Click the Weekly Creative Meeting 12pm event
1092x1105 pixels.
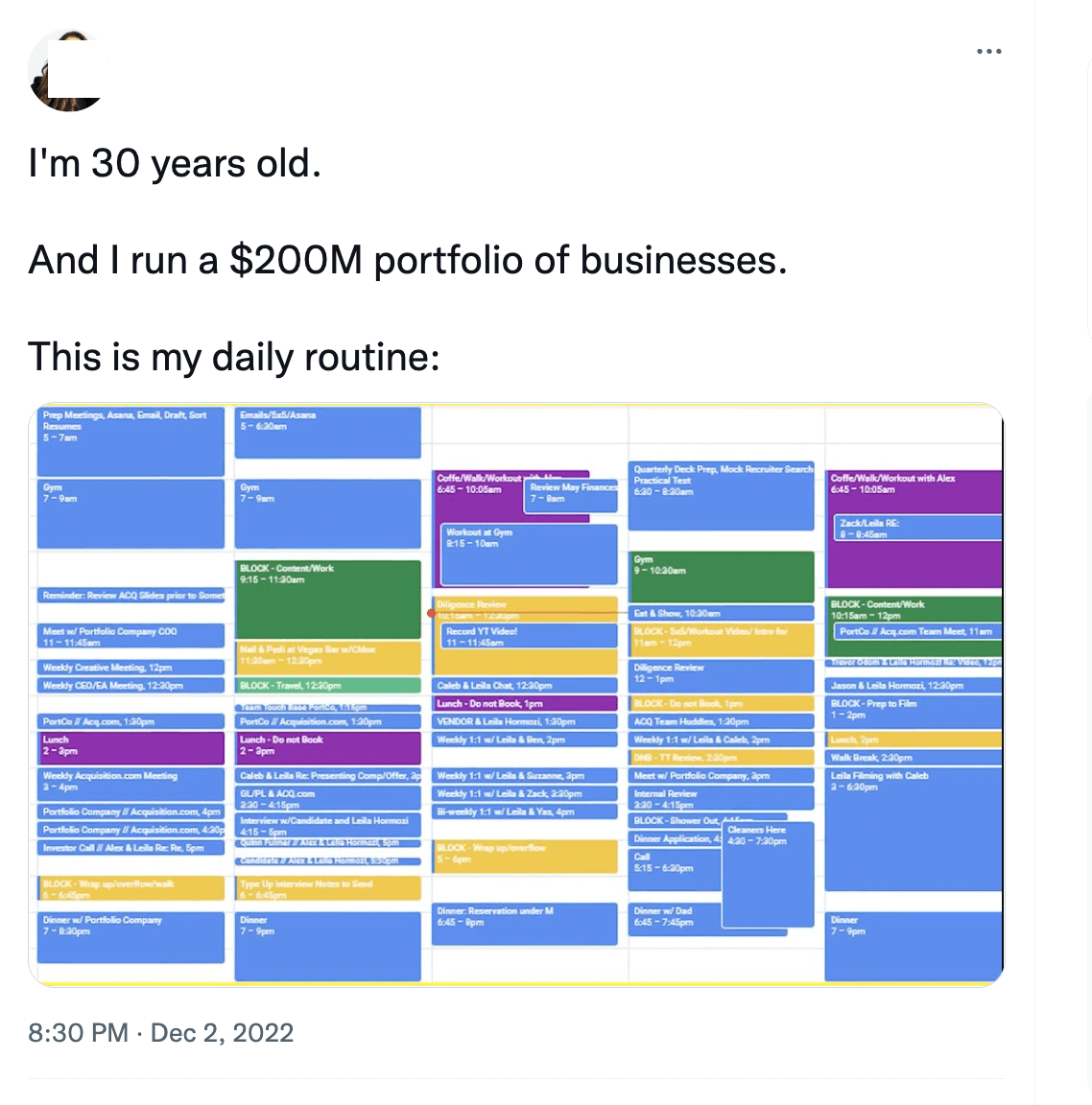click(131, 668)
